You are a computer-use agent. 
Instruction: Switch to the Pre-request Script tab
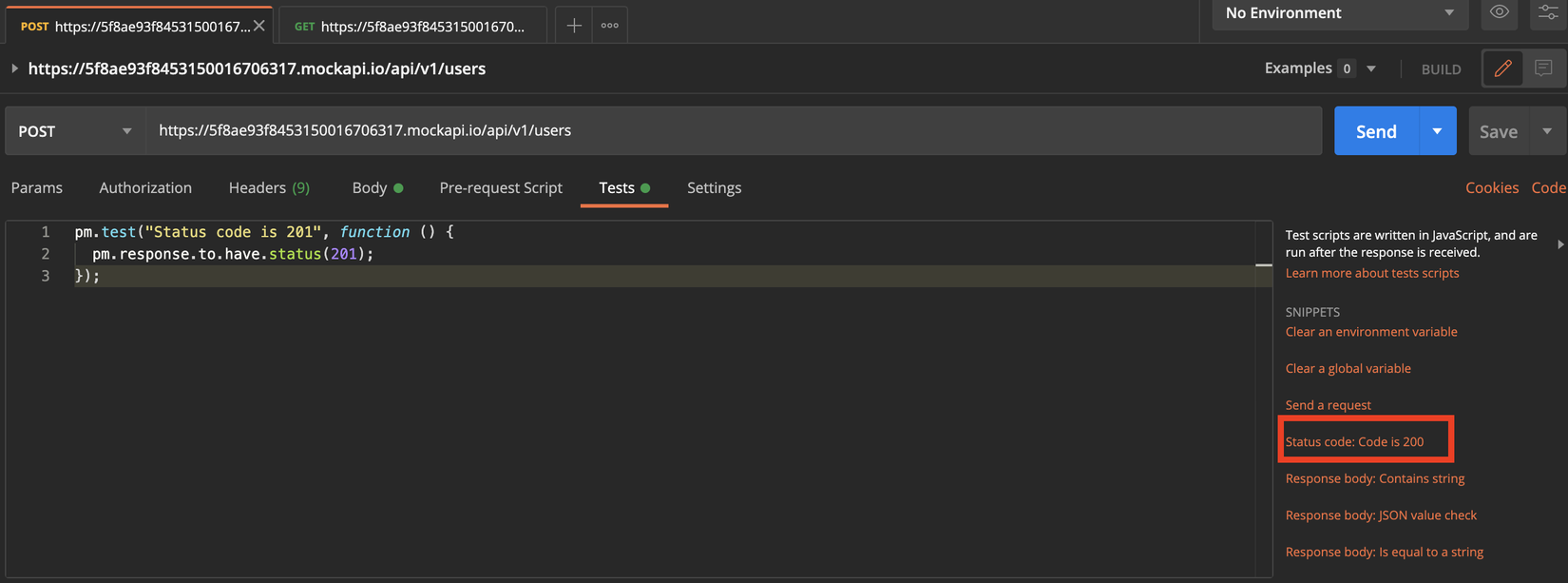pos(501,187)
